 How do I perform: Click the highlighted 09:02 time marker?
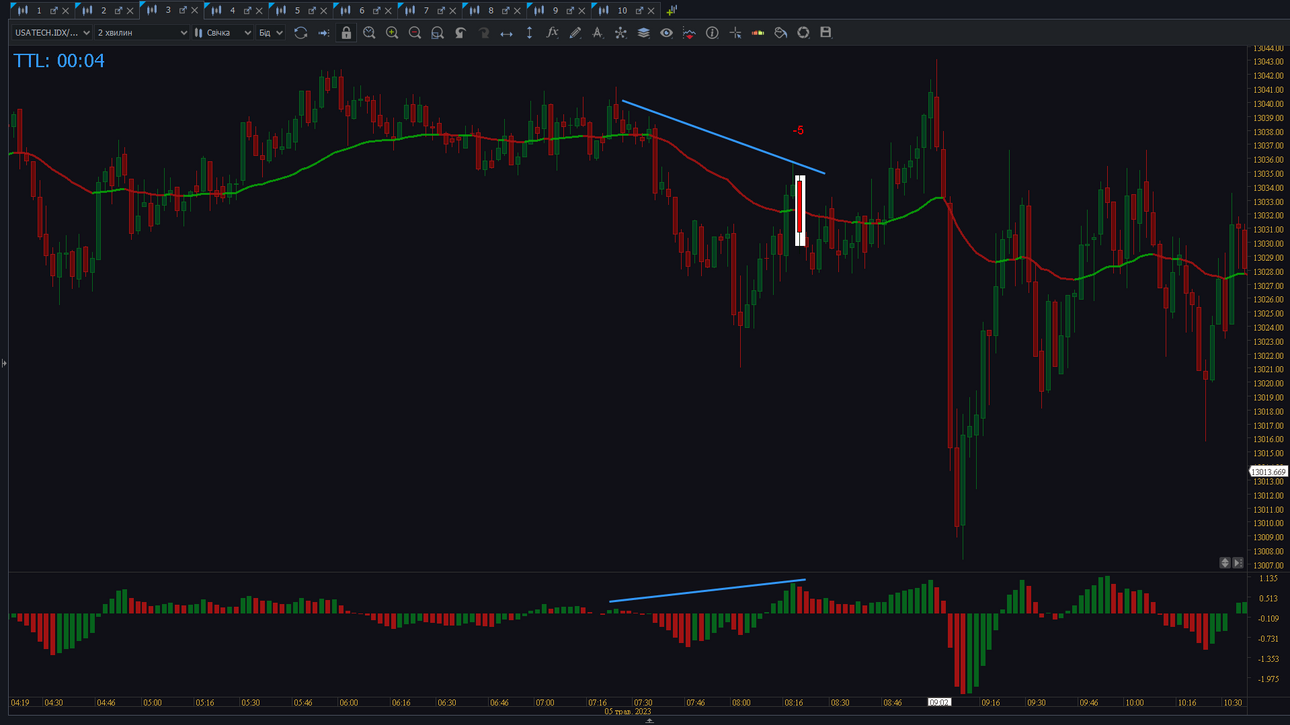[x=939, y=703]
